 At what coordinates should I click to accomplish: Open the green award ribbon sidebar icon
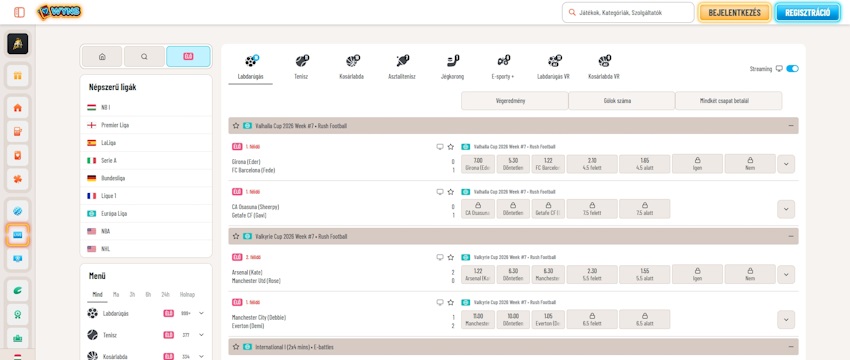click(x=17, y=314)
